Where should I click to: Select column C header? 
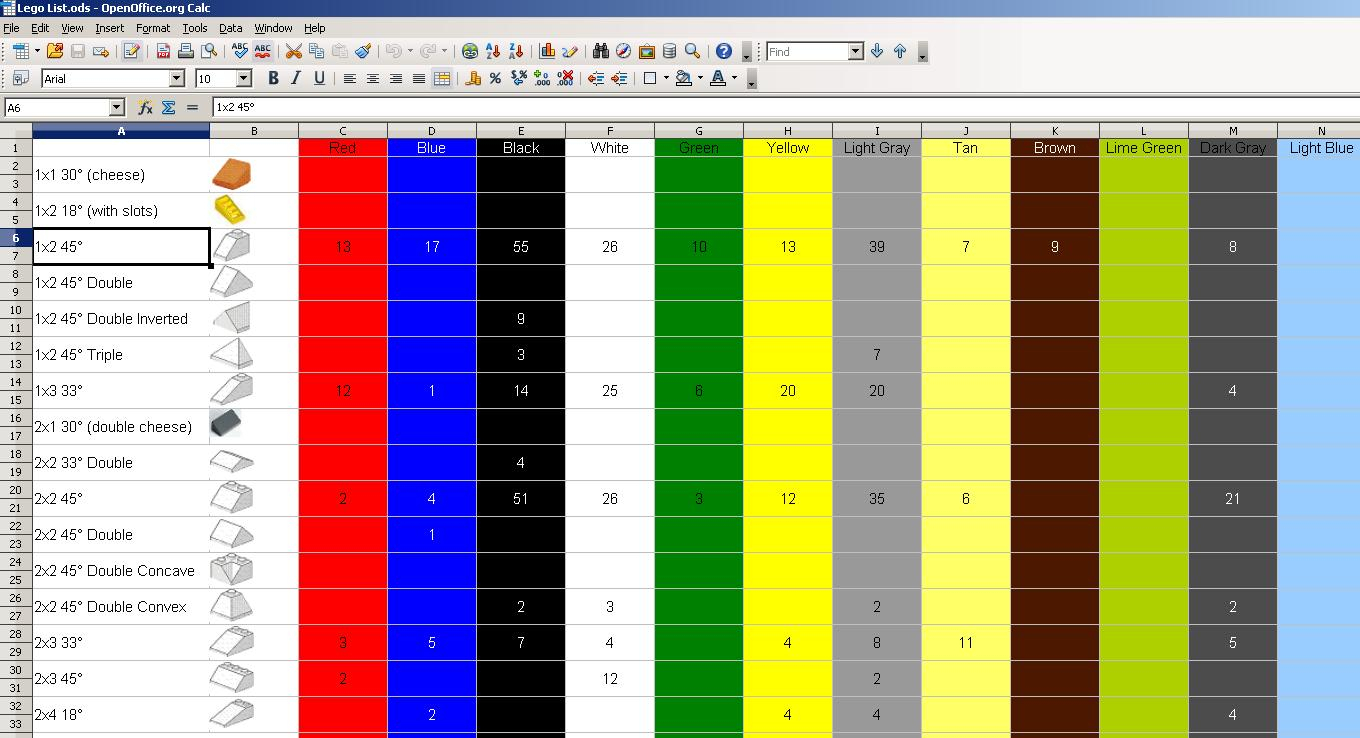343,131
